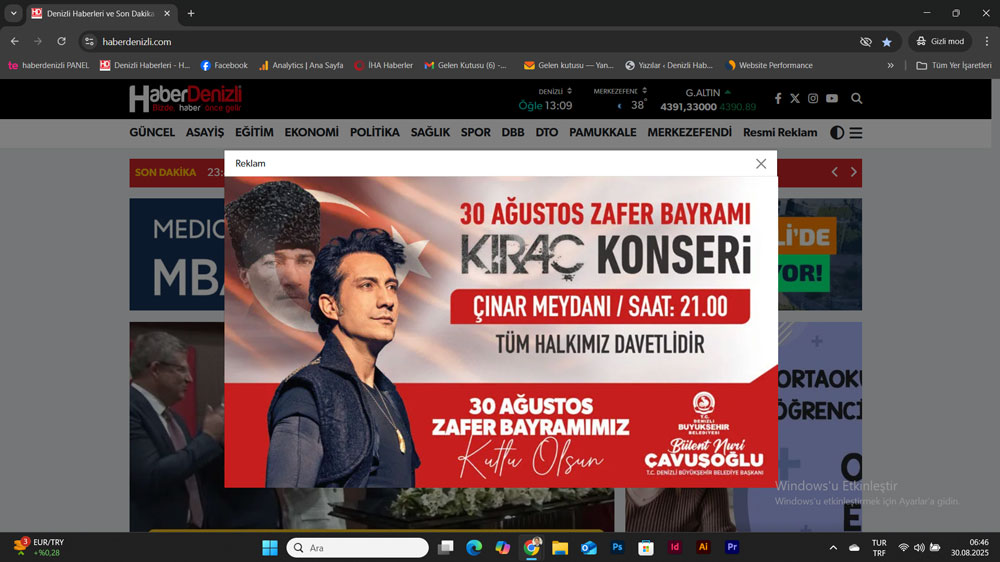Viewport: 1000px width, 562px height.
Task: Close the Reklam ad popup
Action: coord(761,164)
